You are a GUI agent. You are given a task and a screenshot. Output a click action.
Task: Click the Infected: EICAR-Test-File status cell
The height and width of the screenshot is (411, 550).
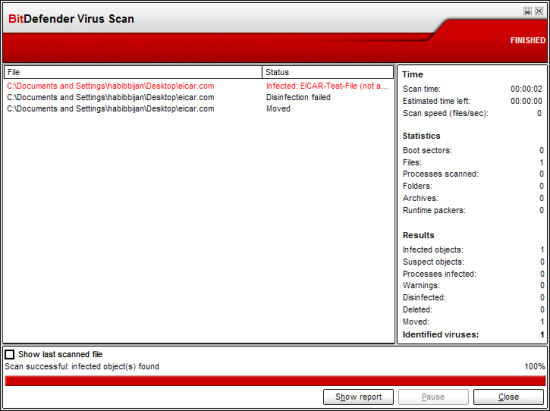327,86
